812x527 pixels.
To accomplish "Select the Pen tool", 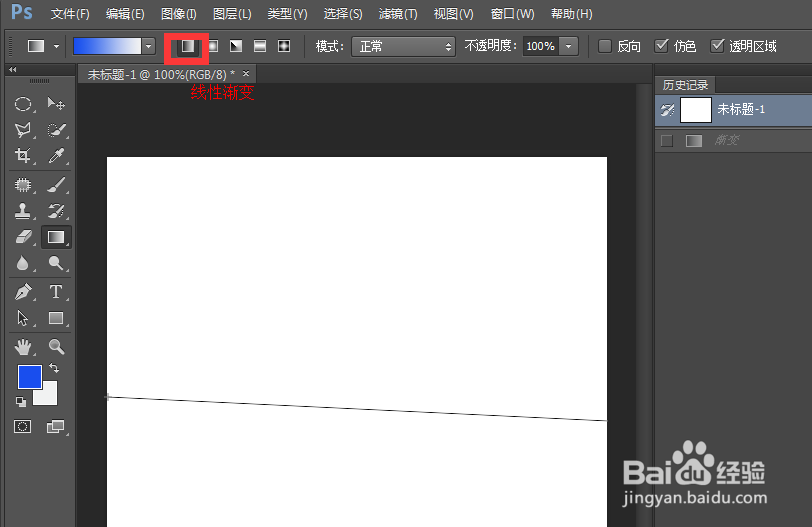I will 23,292.
